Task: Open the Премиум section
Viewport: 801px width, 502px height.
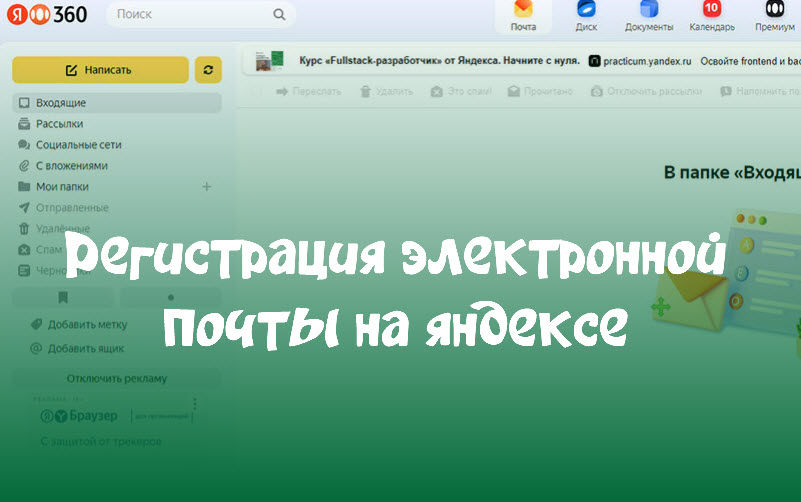Action: tap(774, 16)
